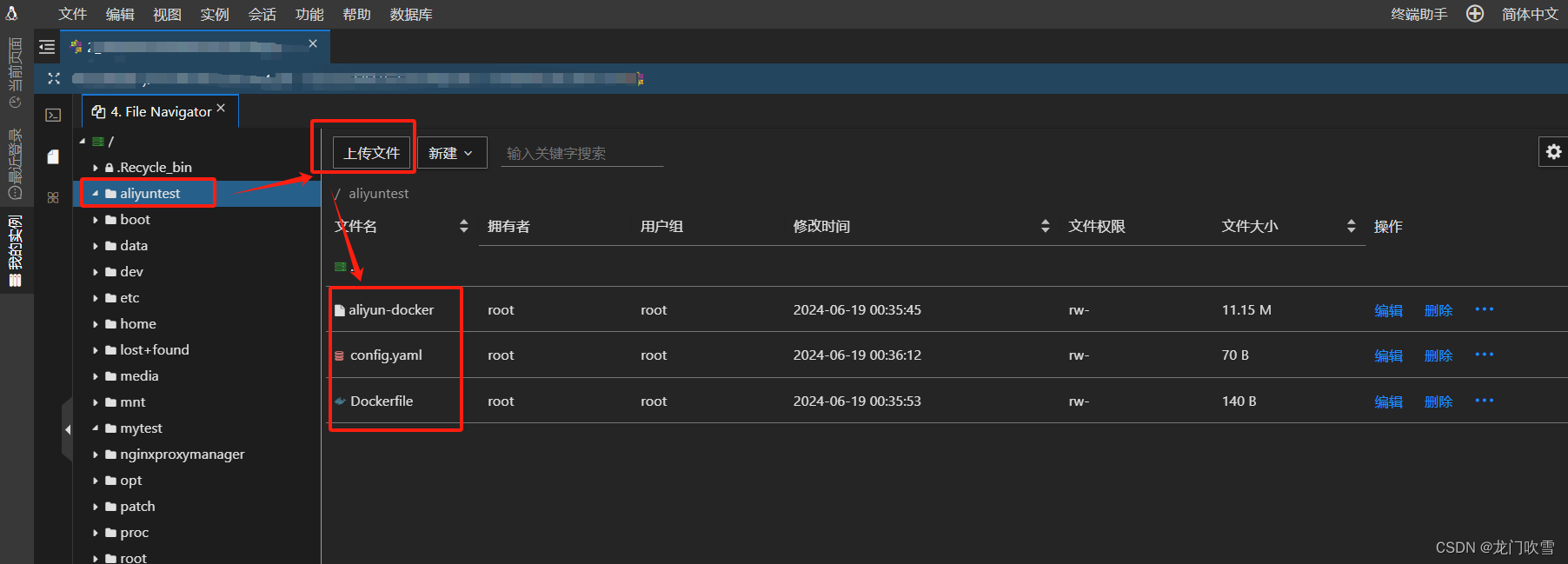This screenshot has width=1568, height=564.
Task: Select mnt folder in the tree
Action: (x=133, y=401)
